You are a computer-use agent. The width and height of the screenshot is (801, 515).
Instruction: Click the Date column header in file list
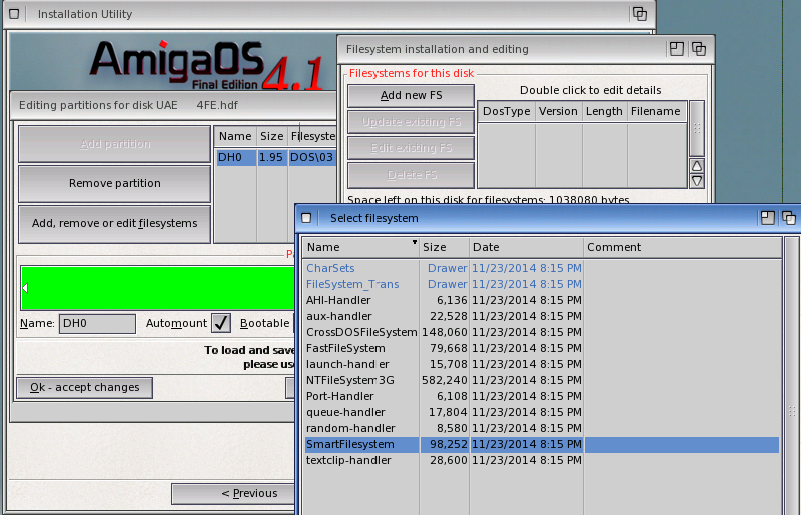tap(526, 247)
